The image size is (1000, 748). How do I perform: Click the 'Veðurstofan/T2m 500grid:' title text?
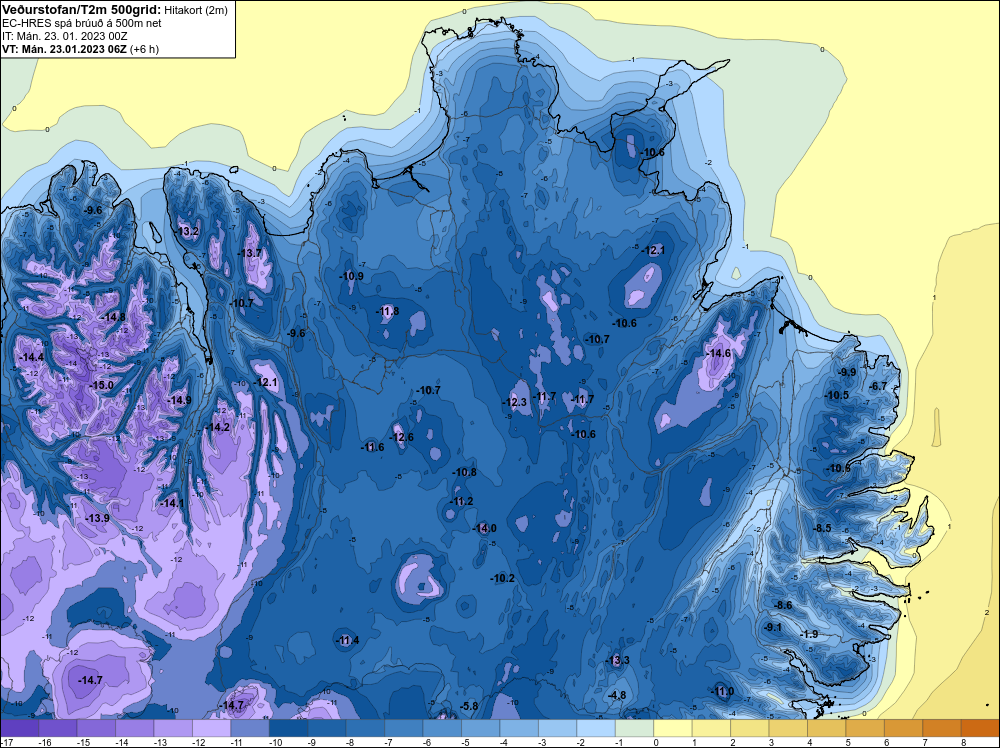(x=81, y=10)
